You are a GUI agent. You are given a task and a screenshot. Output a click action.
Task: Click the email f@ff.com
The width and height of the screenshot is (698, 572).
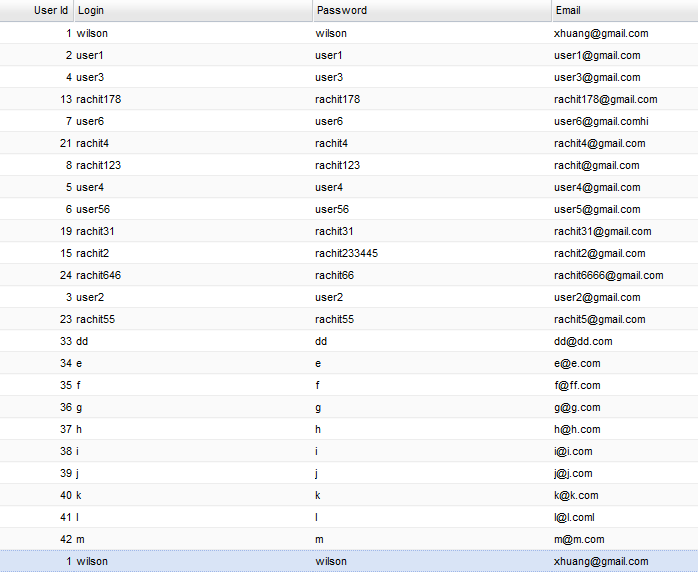(x=577, y=385)
